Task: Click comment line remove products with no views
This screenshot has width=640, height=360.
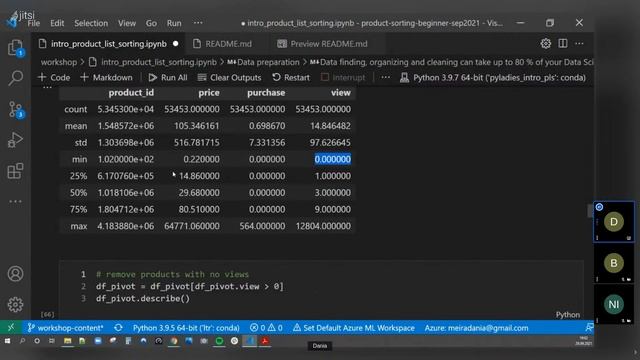Action: tap(172, 274)
